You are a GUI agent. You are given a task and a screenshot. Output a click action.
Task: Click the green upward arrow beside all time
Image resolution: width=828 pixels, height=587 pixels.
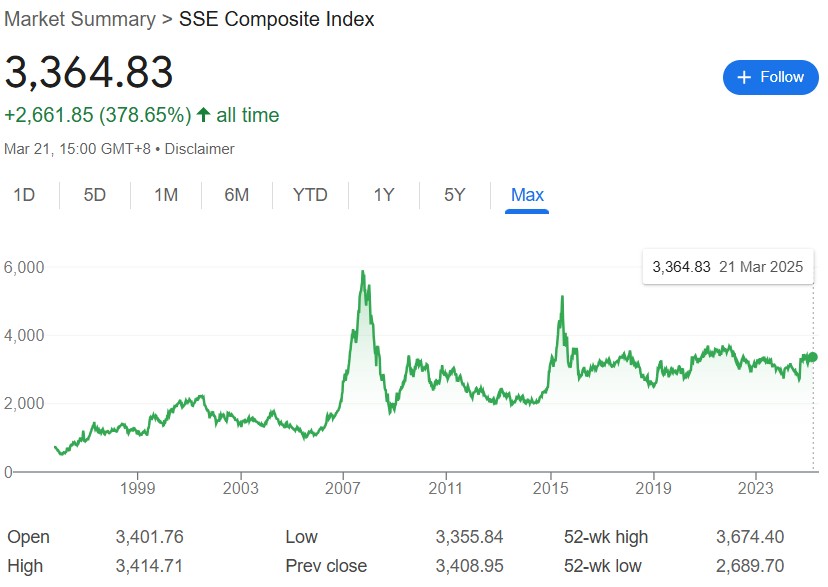(203, 115)
